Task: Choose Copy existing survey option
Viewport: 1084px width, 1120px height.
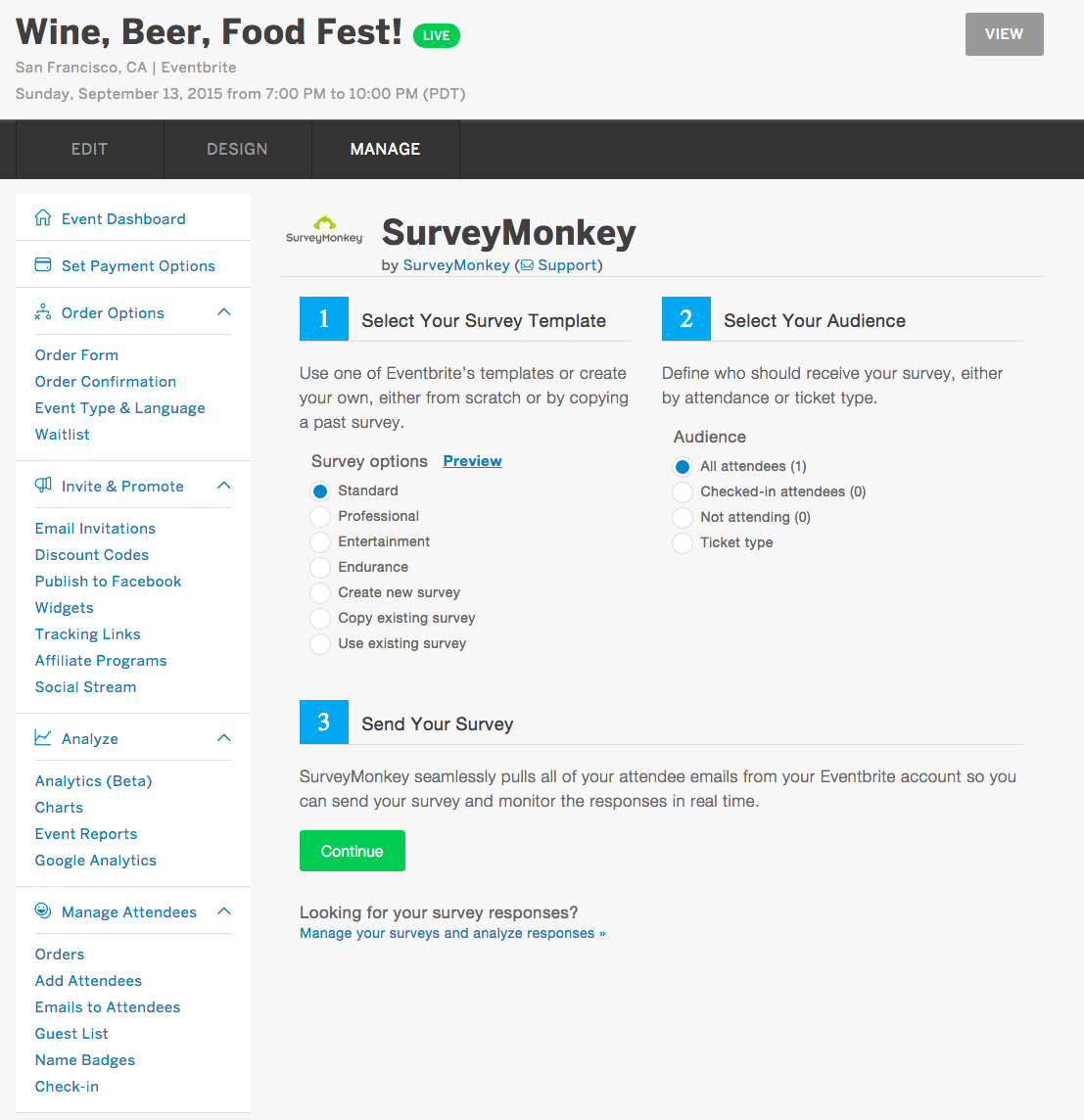Action: tap(320, 618)
